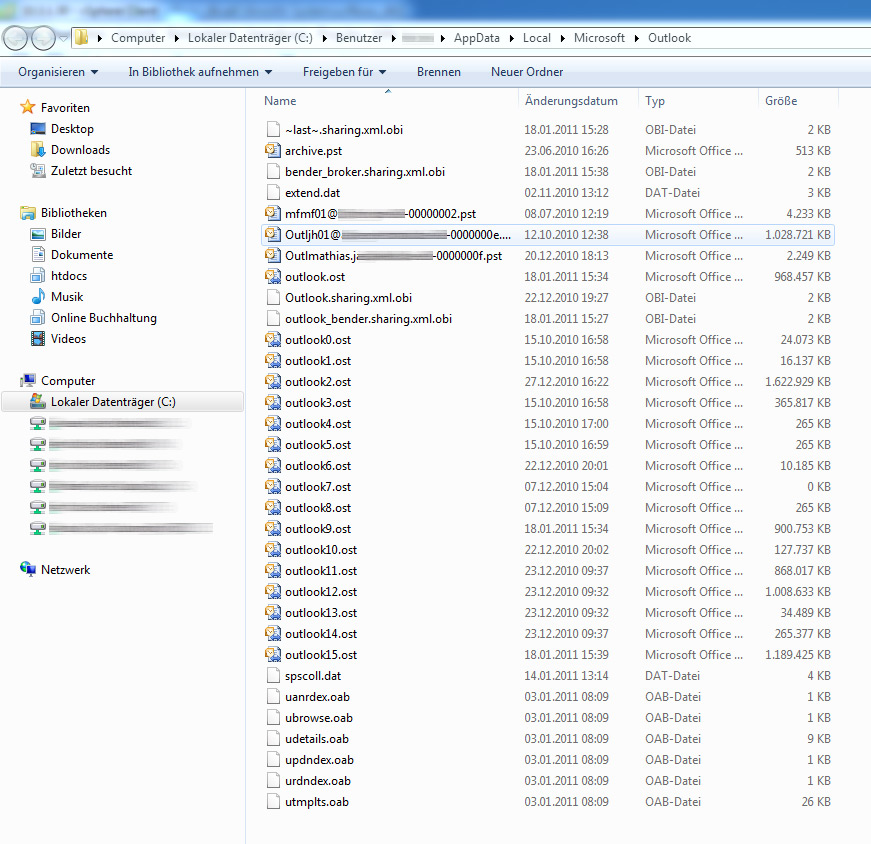Sort by the Typ column header

(x=655, y=101)
